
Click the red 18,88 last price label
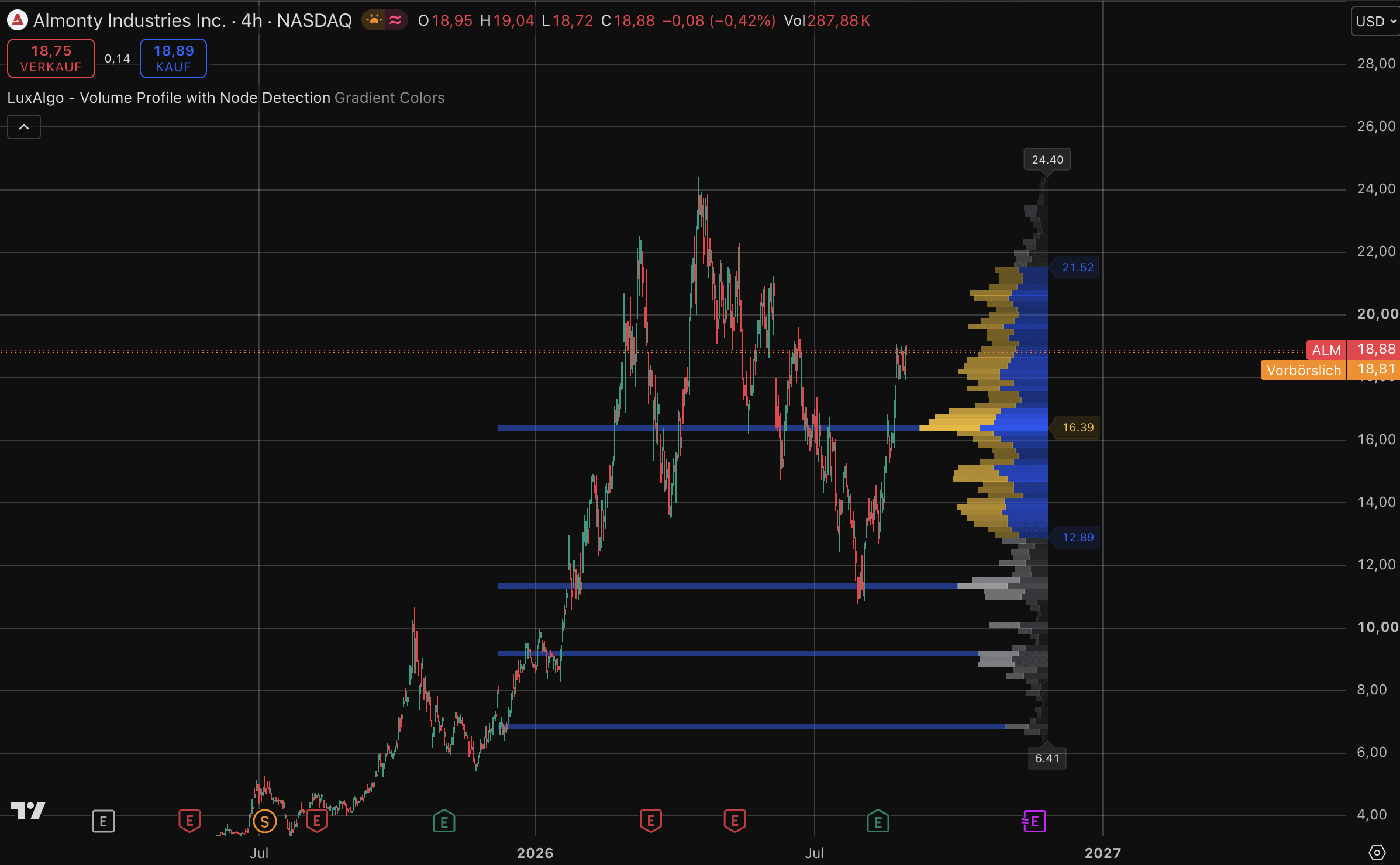pos(1374,350)
